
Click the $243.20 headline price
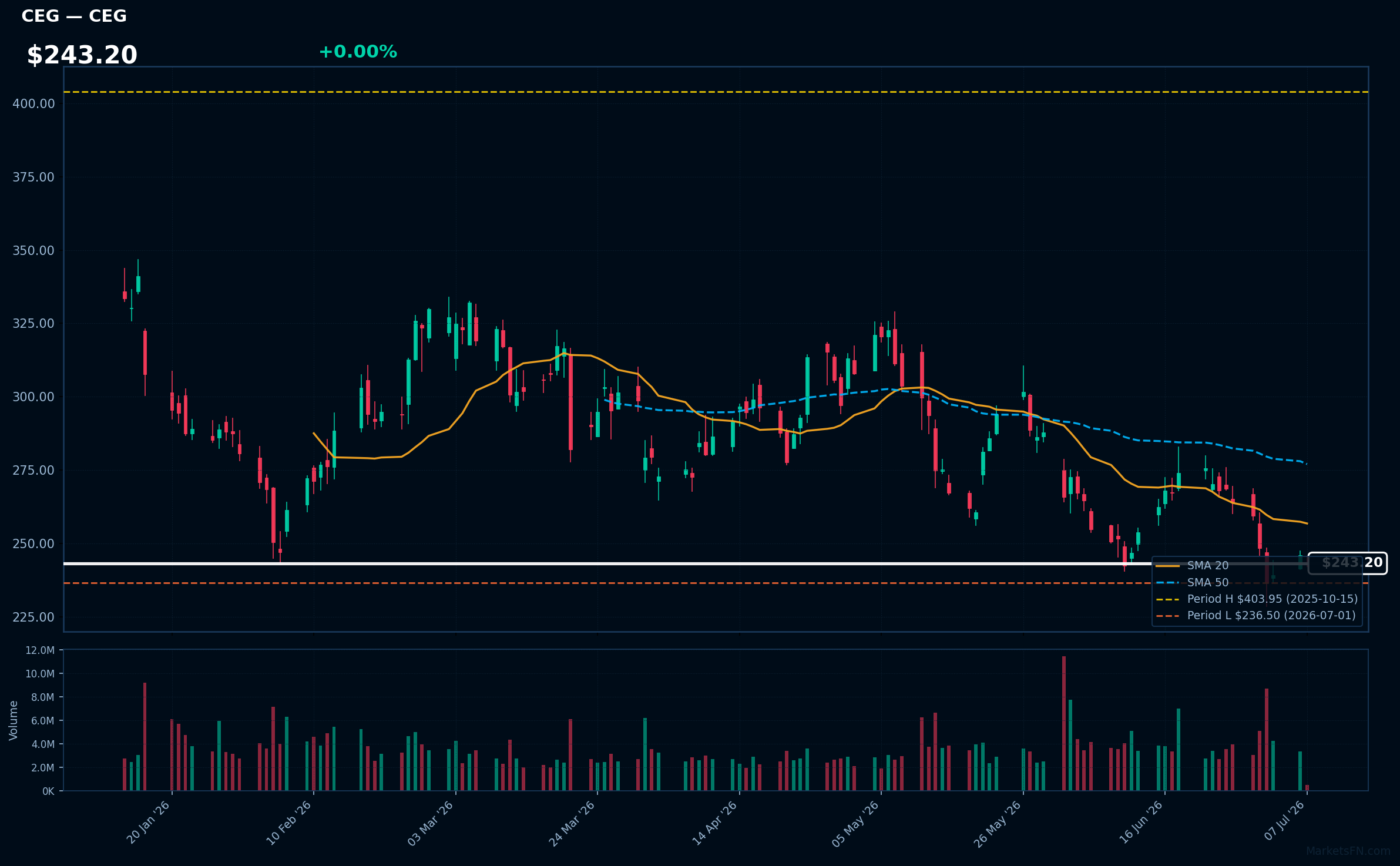tap(82, 55)
